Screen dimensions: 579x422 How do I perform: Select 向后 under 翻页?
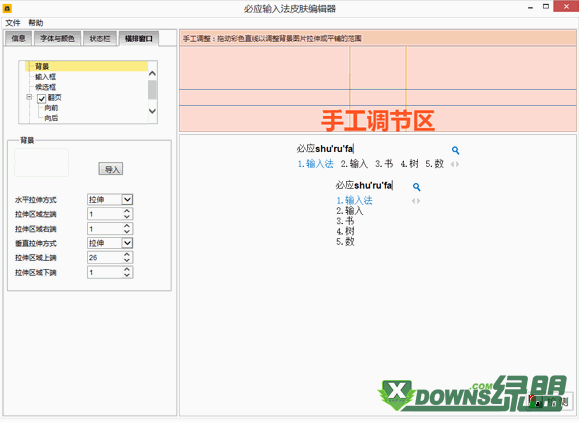[51, 118]
